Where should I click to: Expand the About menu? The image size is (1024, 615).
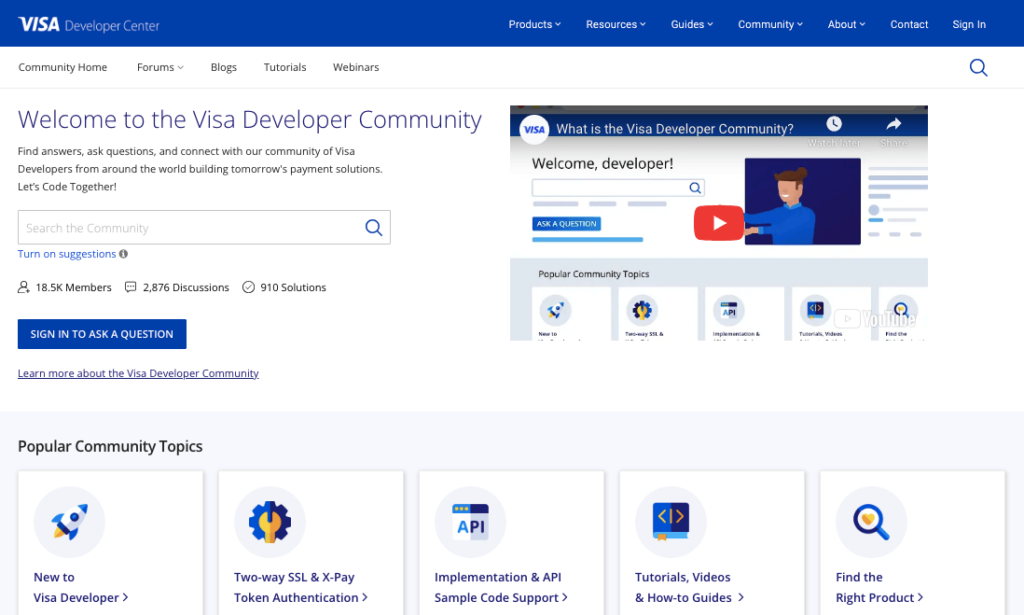pyautogui.click(x=846, y=24)
